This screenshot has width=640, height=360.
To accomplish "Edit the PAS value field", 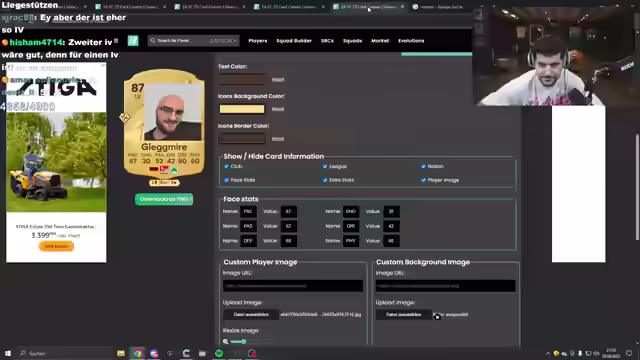I will [x=289, y=226].
